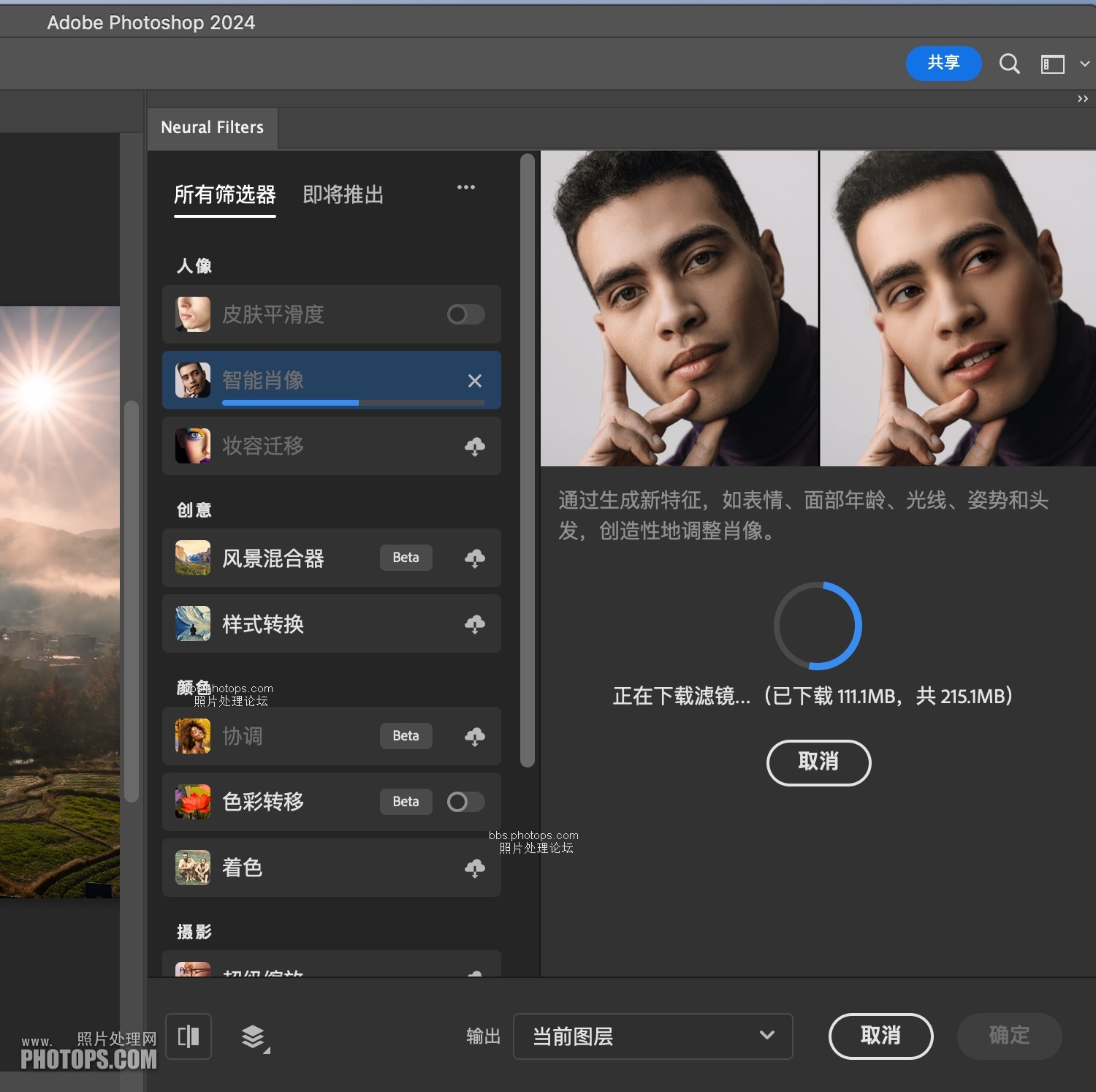Open the workspace layout icon
1096x1092 pixels.
1052,64
